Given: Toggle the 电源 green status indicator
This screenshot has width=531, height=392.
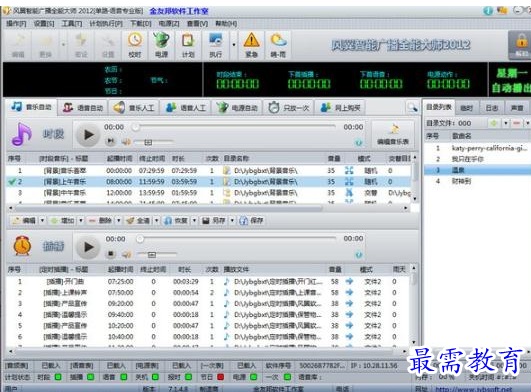Looking at the screenshot, I should click(253, 376).
